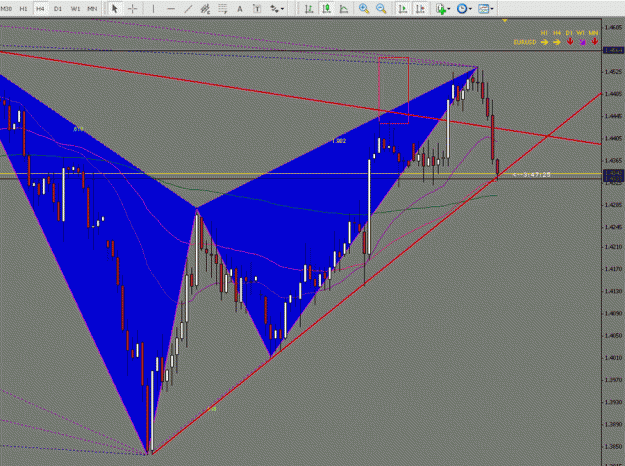Add a text object with A tool
The image size is (625, 466).
[240, 8]
